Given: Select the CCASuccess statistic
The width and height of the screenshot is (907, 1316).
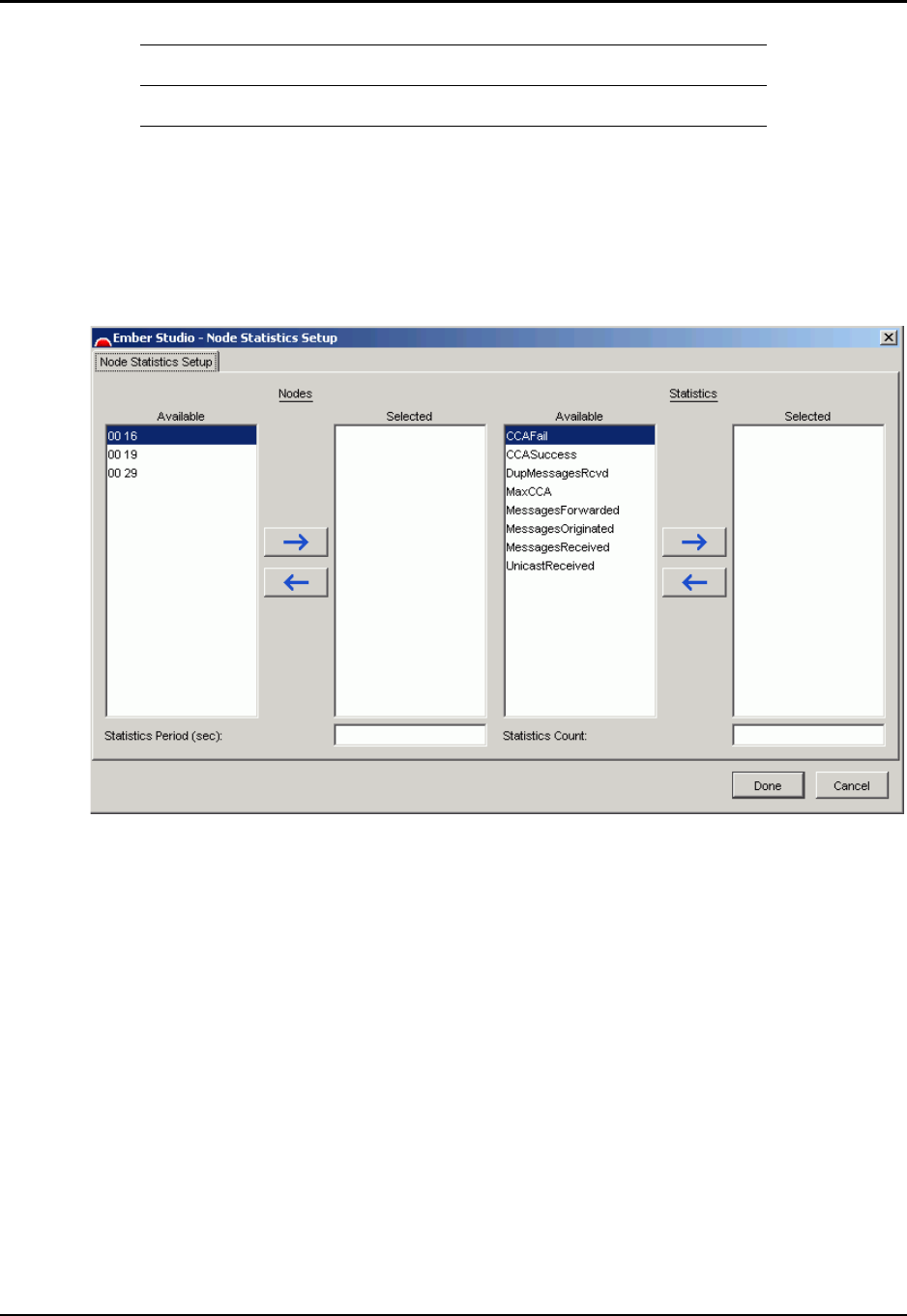Looking at the screenshot, I should pos(580,454).
